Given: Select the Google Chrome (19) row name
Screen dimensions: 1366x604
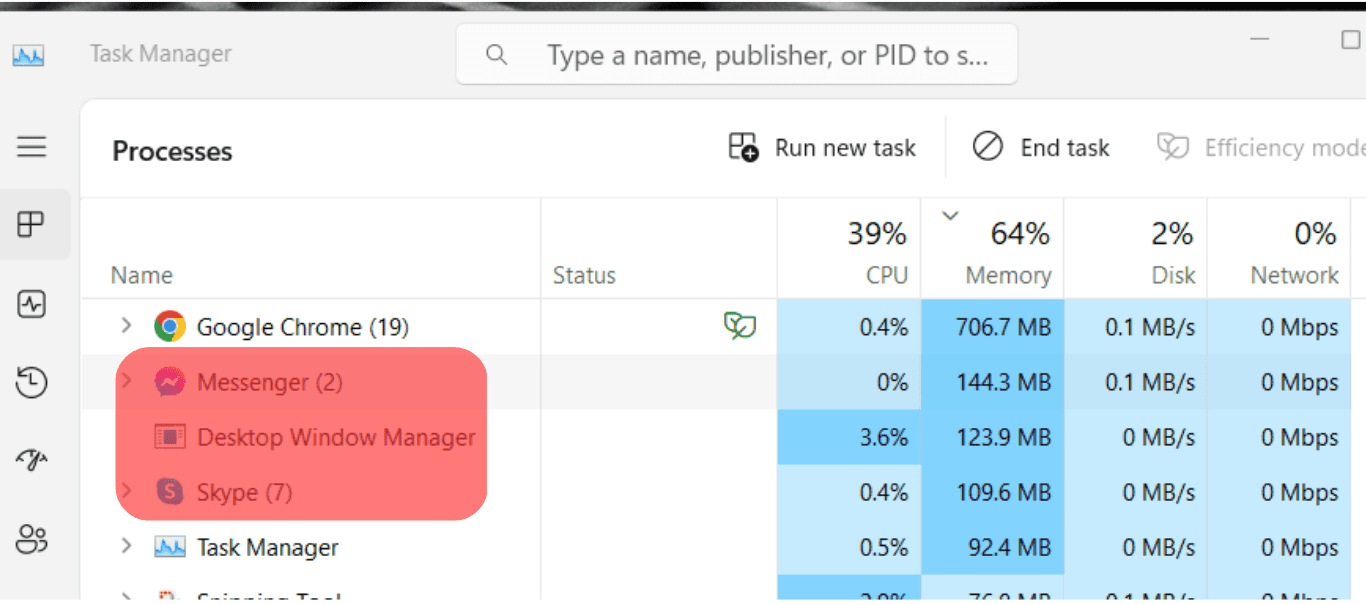Looking at the screenshot, I should [x=303, y=327].
